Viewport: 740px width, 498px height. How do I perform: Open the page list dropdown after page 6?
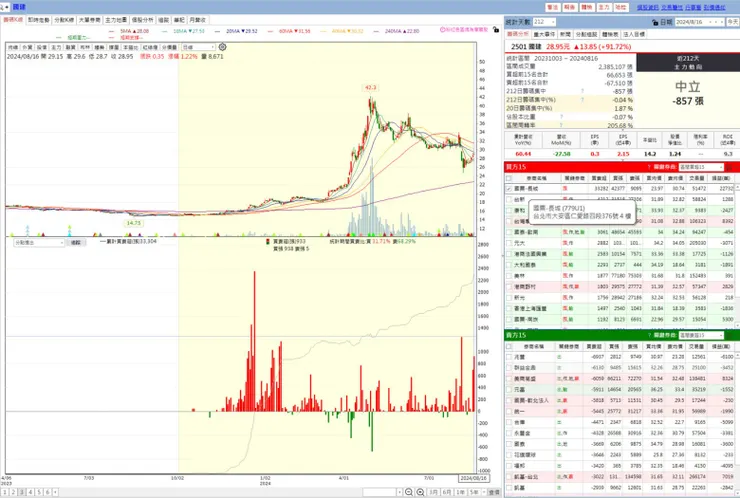click(x=55, y=492)
